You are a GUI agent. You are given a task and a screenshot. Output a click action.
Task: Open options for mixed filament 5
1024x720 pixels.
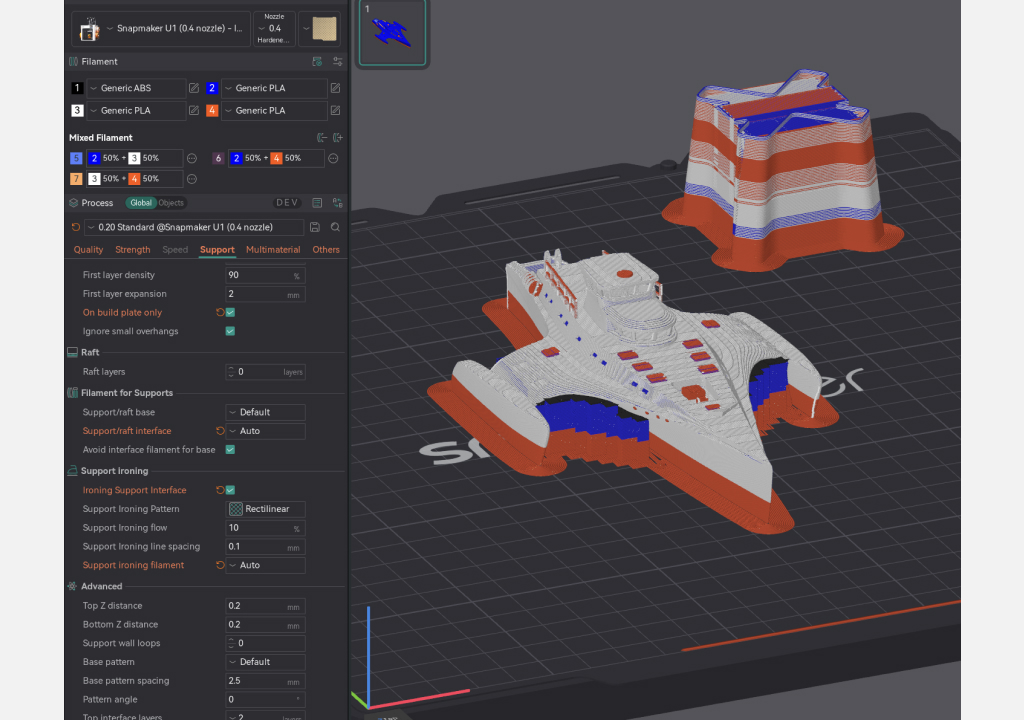(192, 158)
